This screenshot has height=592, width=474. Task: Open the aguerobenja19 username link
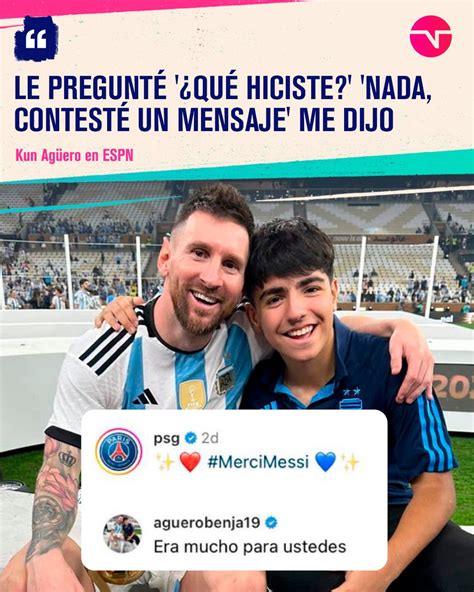point(207,523)
